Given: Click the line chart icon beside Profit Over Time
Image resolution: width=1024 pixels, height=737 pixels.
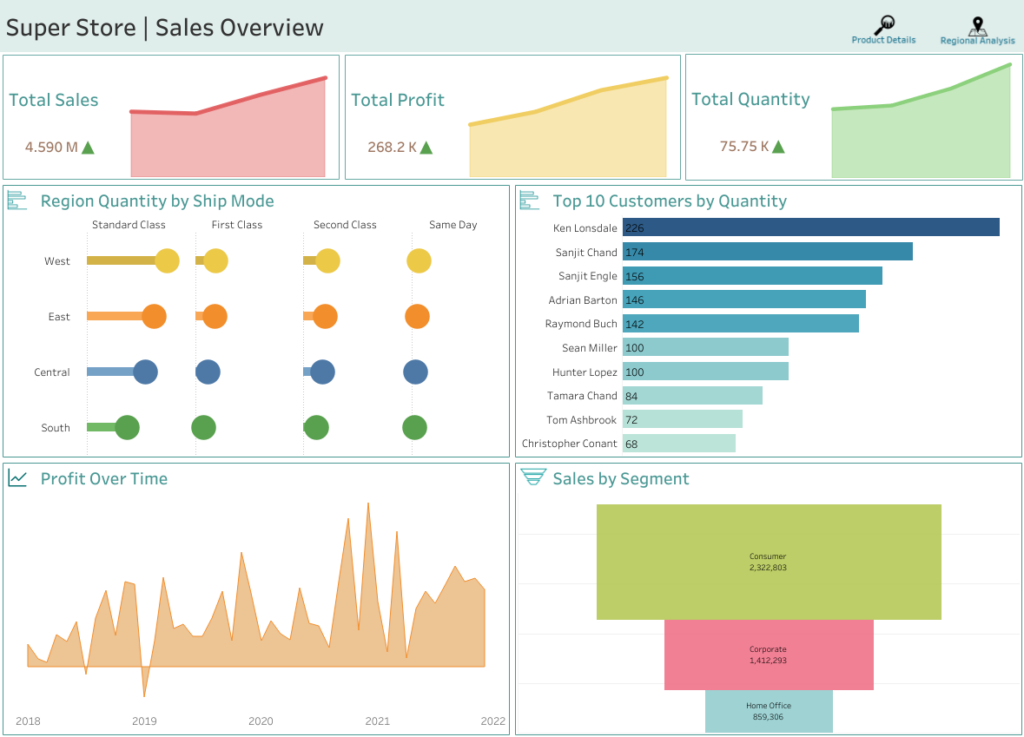Looking at the screenshot, I should tap(18, 479).
